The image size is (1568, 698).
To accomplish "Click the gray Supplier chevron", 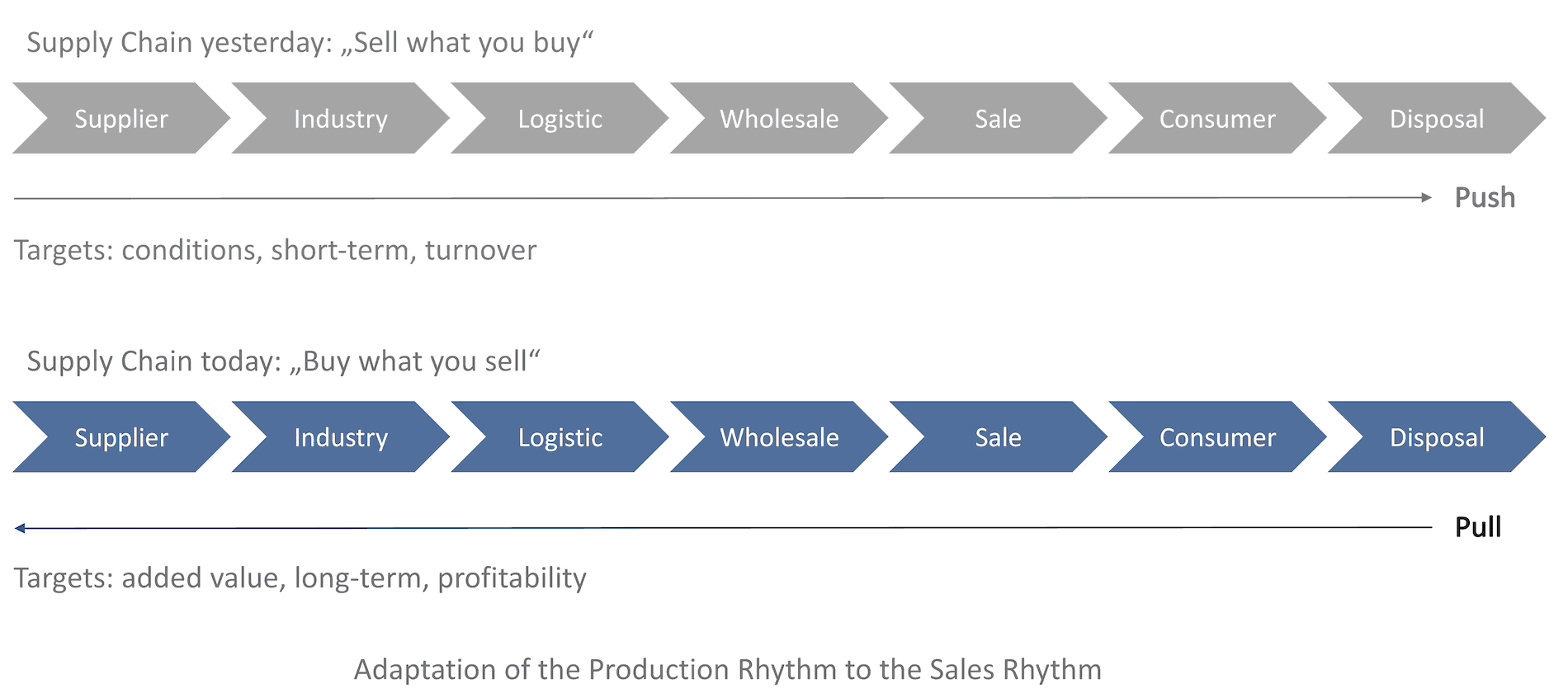I will point(121,119).
